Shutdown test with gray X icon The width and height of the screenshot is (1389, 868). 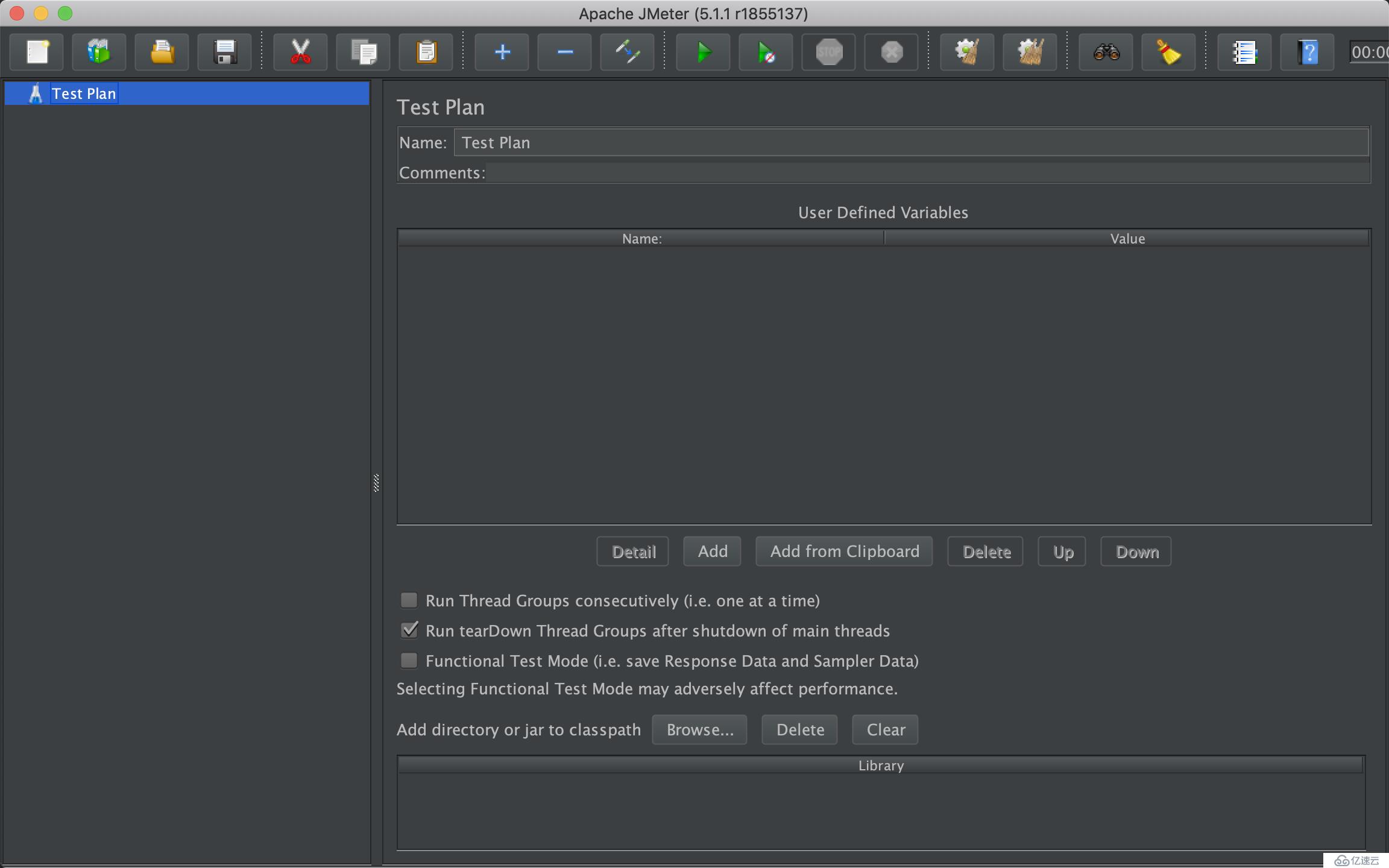pyautogui.click(x=891, y=52)
